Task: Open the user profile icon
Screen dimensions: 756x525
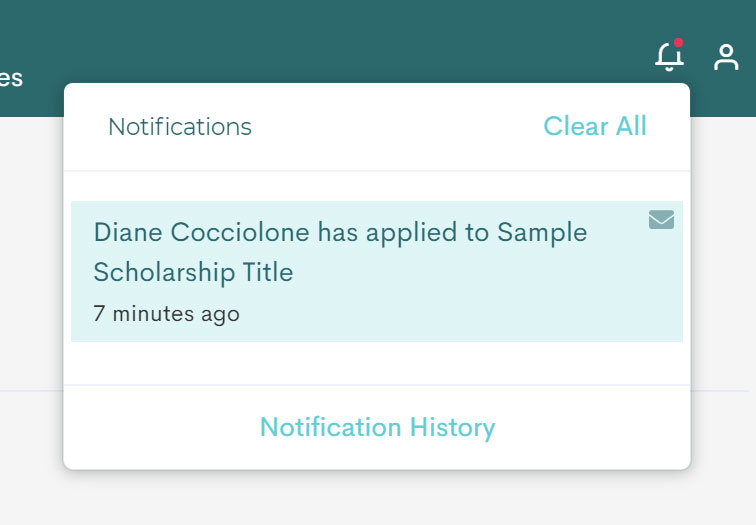Action: tap(726, 57)
